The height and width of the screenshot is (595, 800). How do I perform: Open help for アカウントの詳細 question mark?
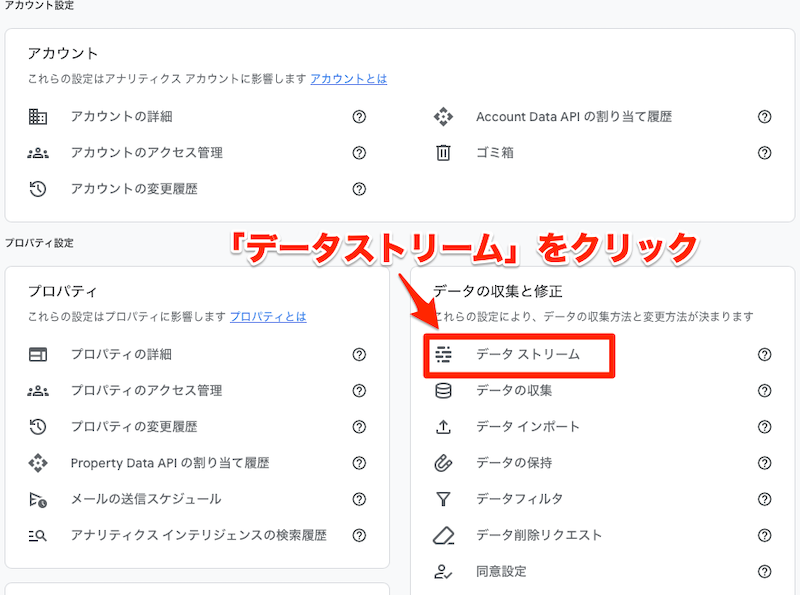coord(359,117)
